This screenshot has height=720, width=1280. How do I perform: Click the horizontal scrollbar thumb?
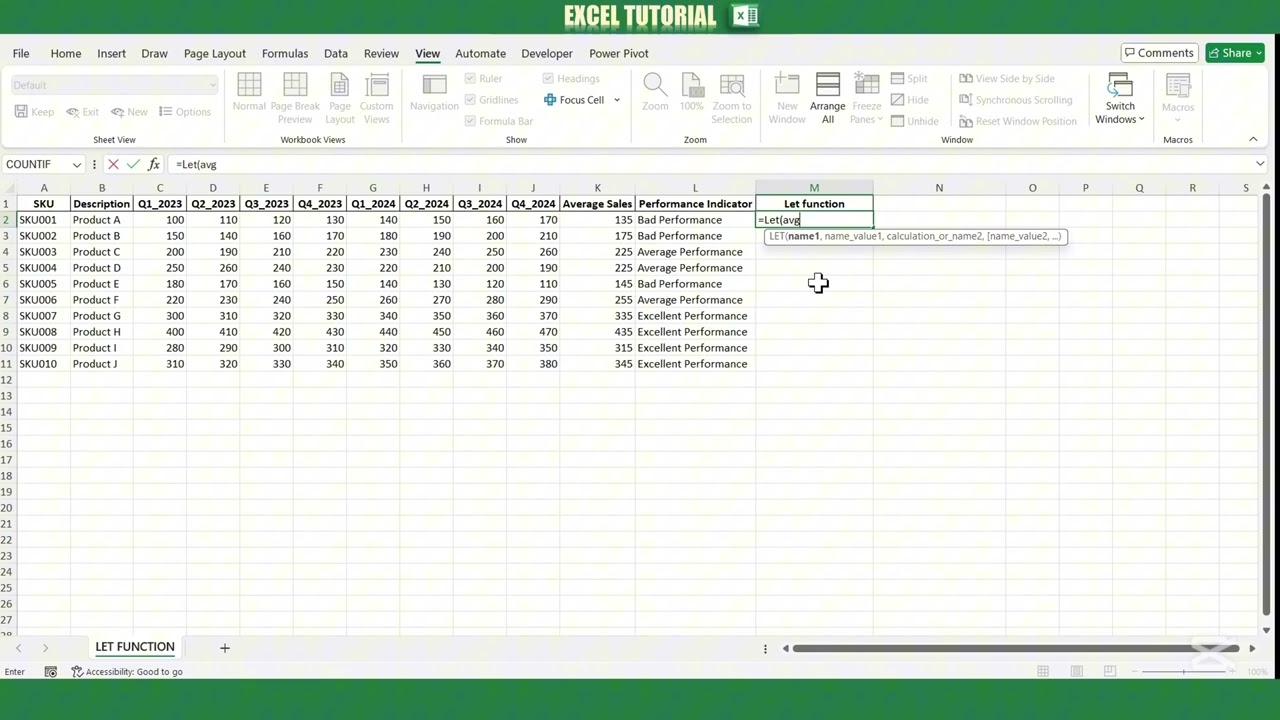tap(1015, 648)
